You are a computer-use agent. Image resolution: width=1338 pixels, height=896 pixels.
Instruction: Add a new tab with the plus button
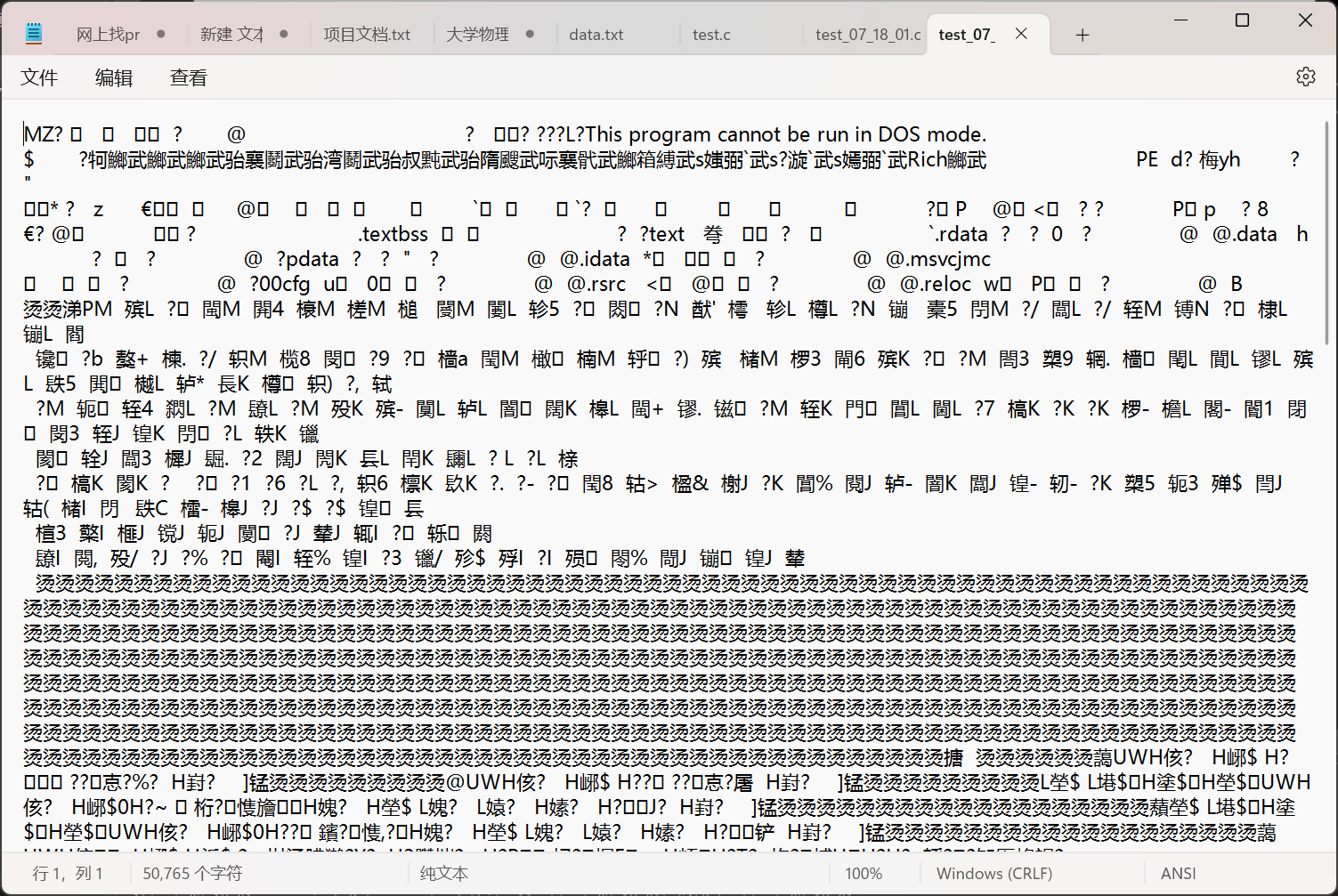(1083, 35)
